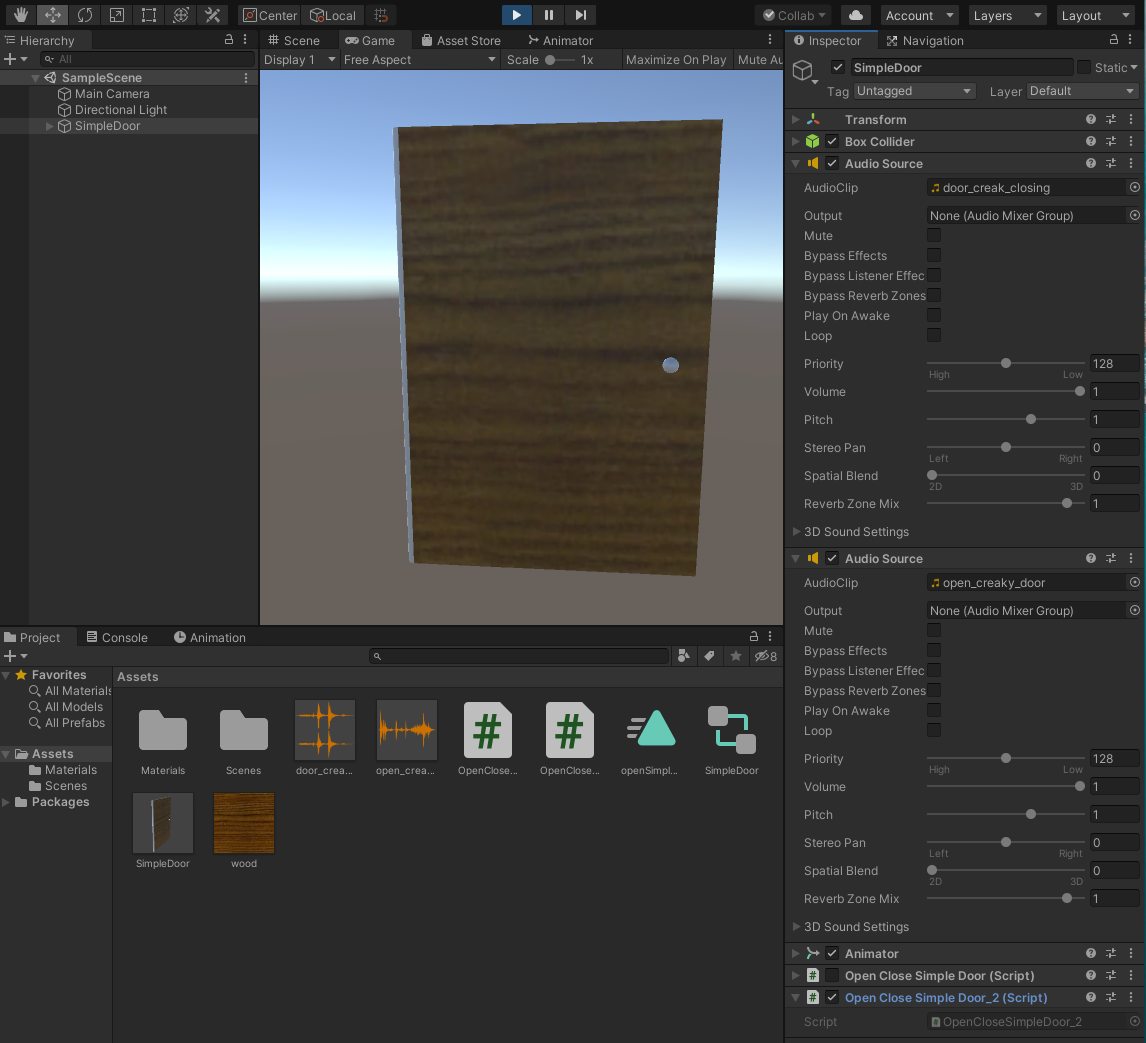Disable Open Close Simple Door_2 script
1146x1043 pixels.
pyautogui.click(x=832, y=997)
